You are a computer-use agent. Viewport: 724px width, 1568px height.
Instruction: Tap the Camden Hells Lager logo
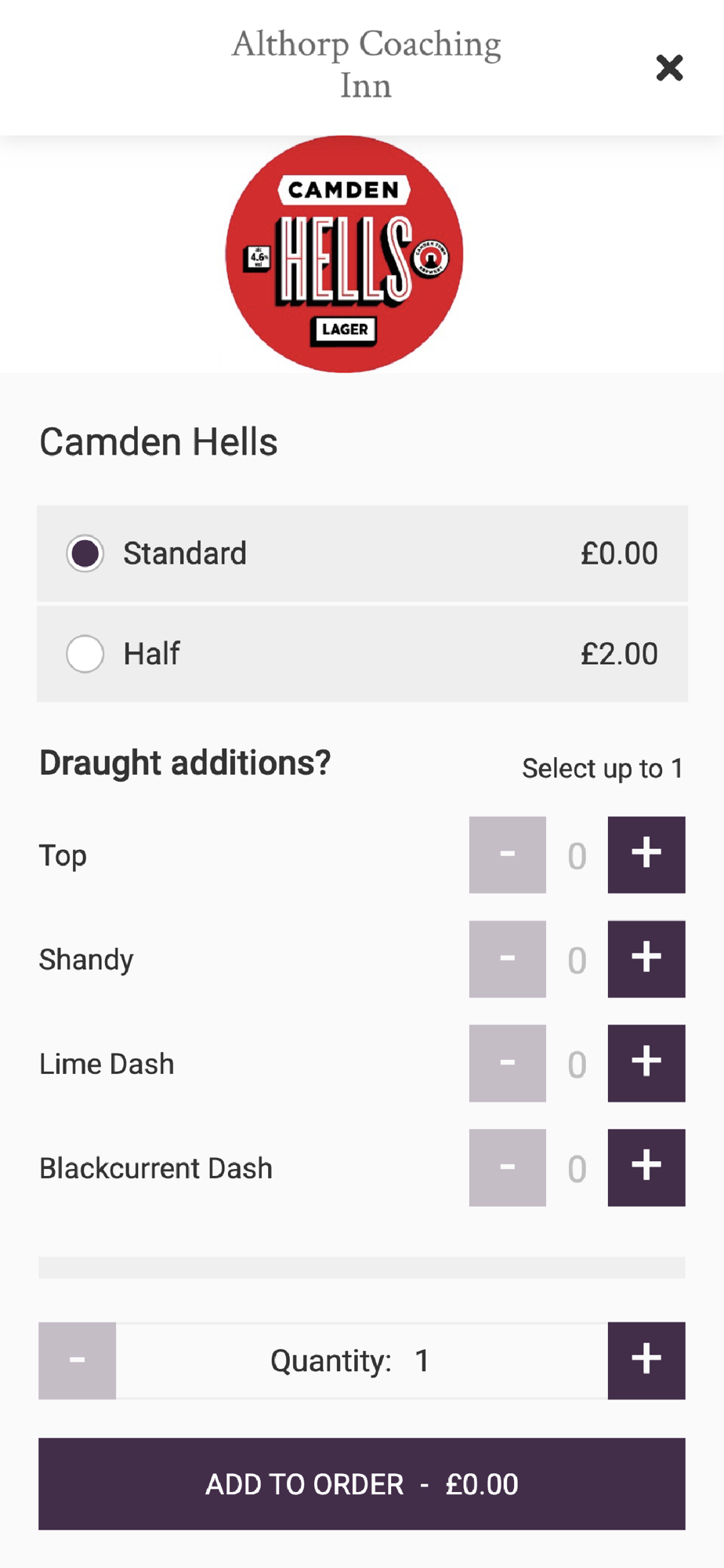344,254
